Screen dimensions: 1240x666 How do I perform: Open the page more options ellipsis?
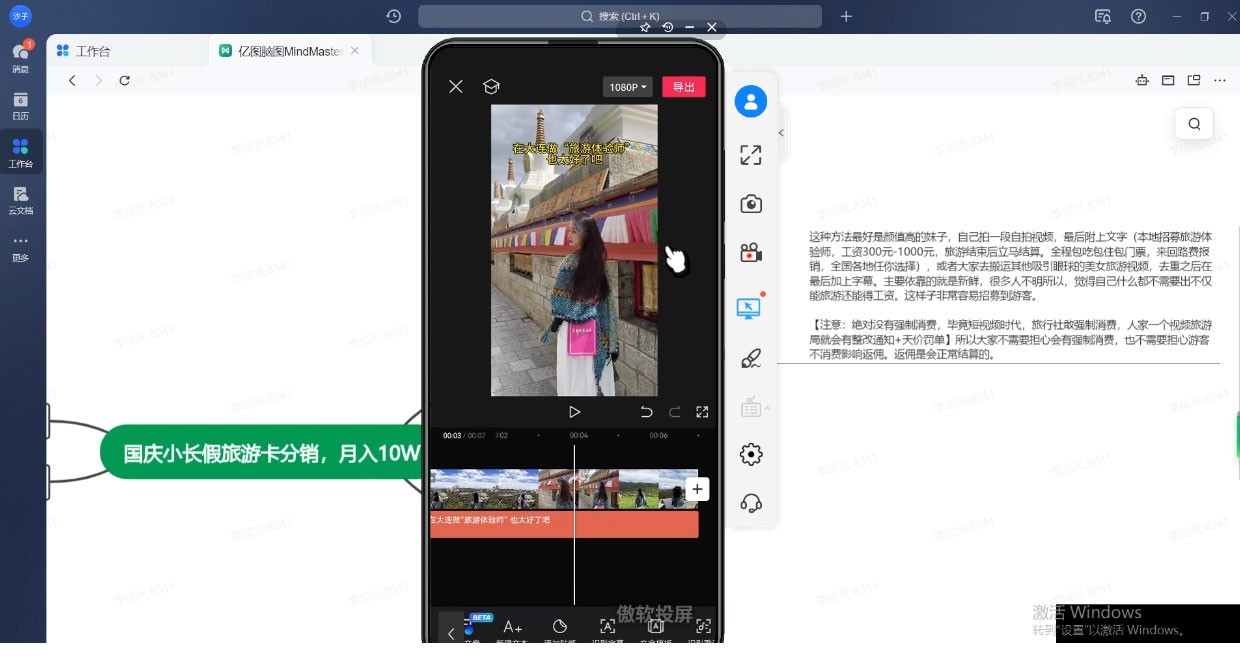[1220, 80]
